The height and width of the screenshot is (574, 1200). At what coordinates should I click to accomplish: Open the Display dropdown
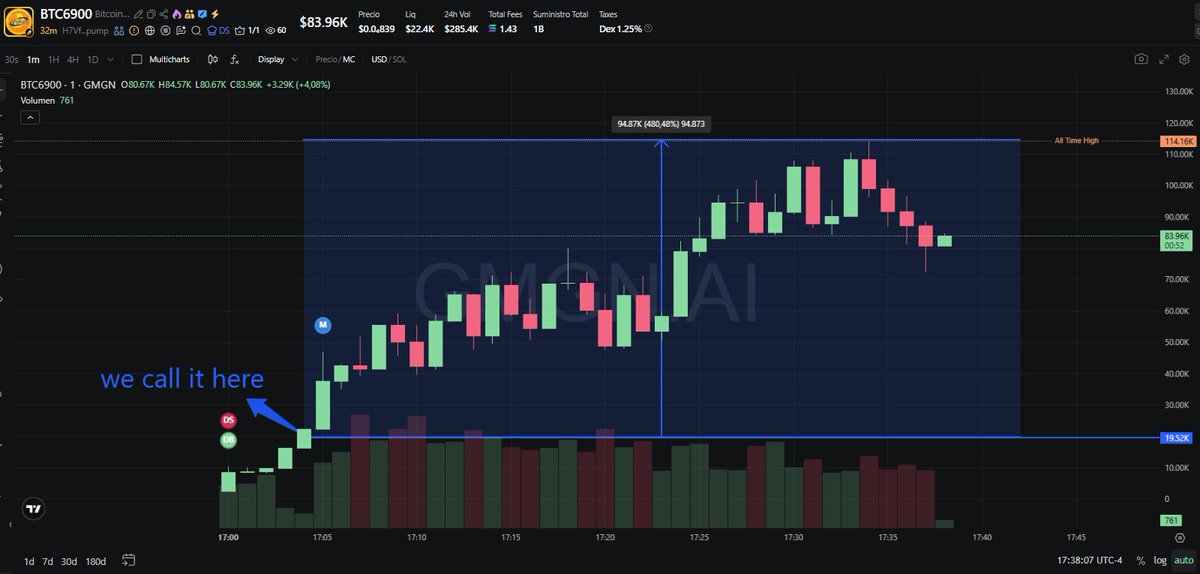click(277, 59)
